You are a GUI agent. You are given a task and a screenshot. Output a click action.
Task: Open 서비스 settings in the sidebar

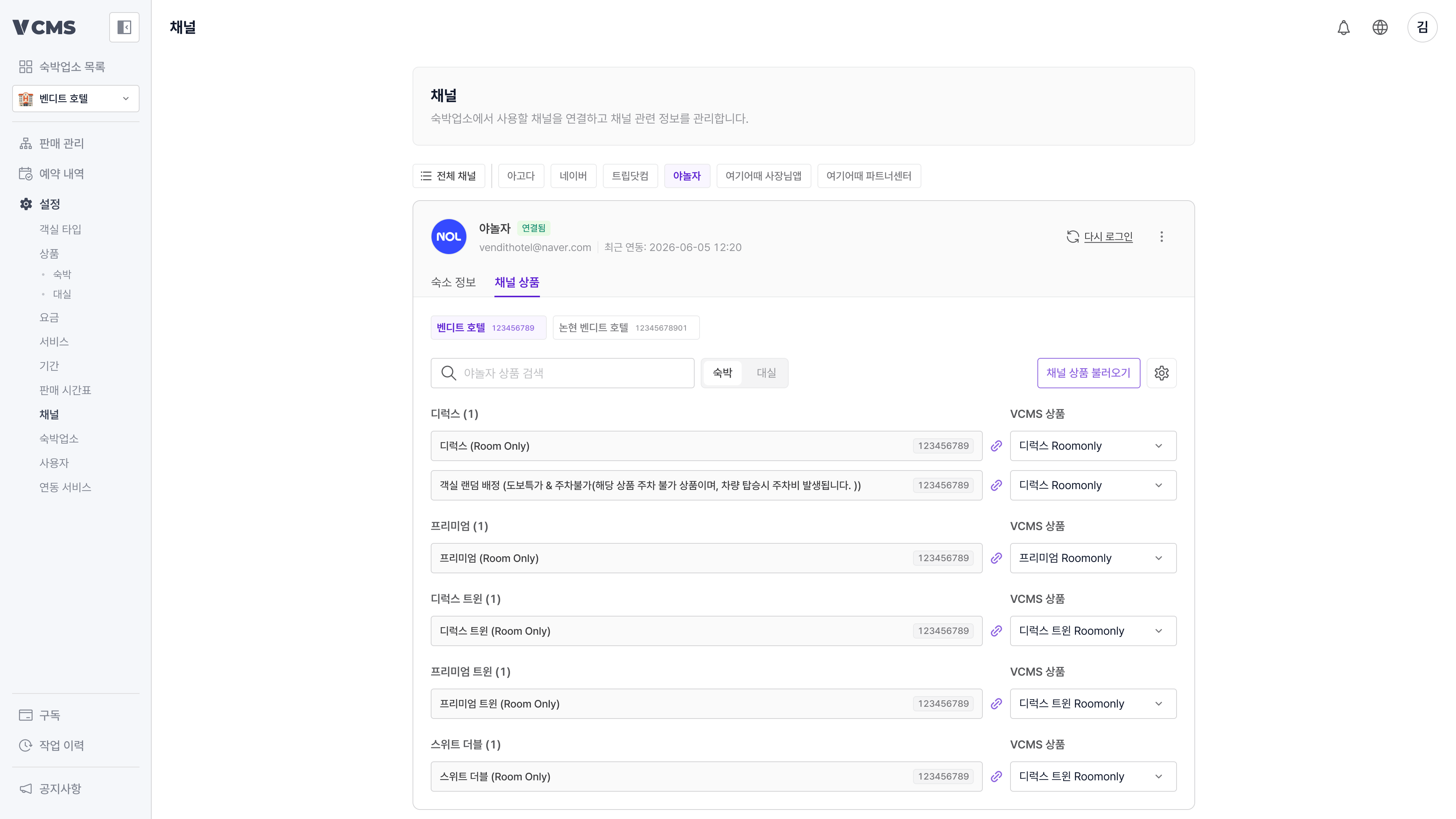pyautogui.click(x=54, y=342)
